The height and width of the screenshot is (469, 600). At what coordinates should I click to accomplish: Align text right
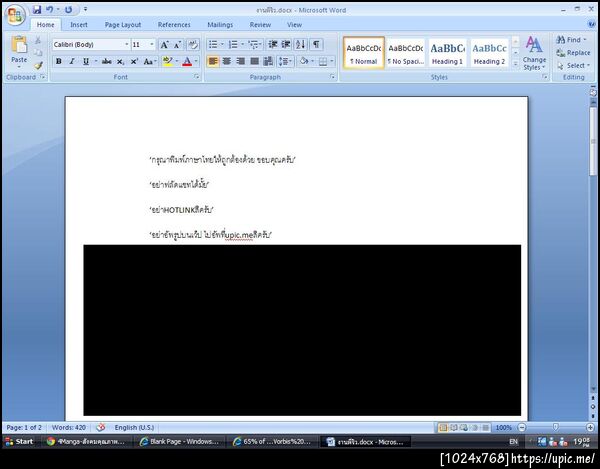[x=241, y=61]
